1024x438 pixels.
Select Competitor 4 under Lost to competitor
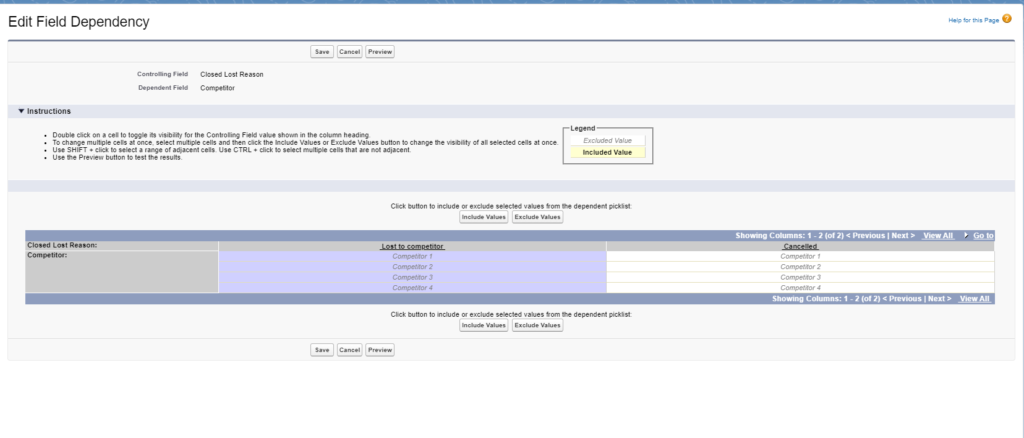coord(412,288)
